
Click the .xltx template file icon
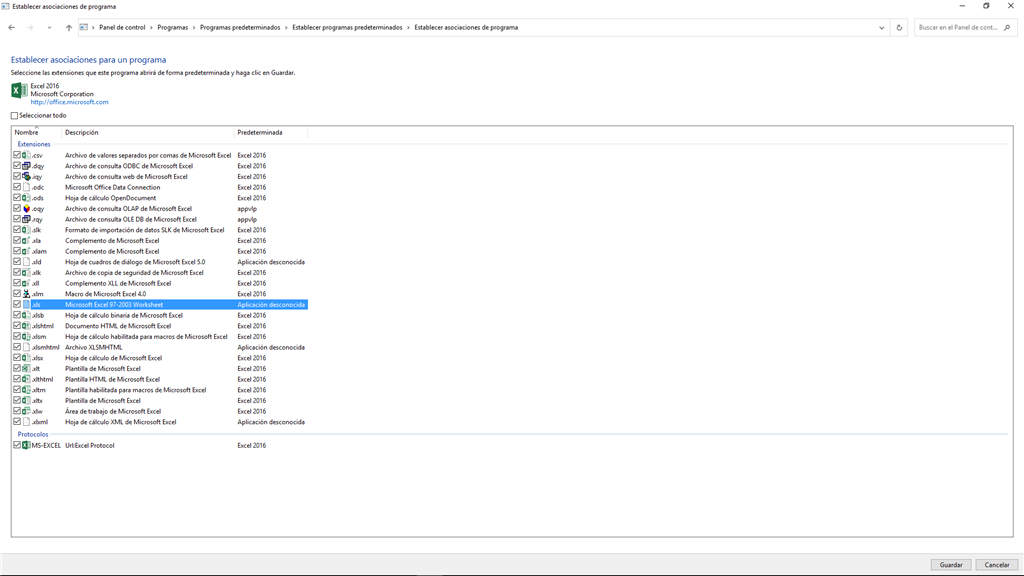tap(26, 400)
